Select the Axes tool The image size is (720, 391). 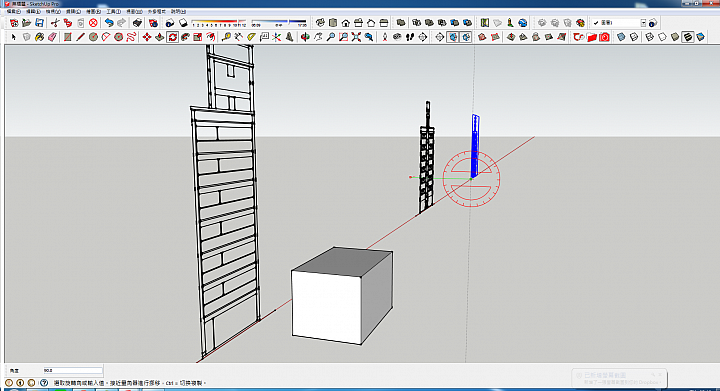(276, 37)
